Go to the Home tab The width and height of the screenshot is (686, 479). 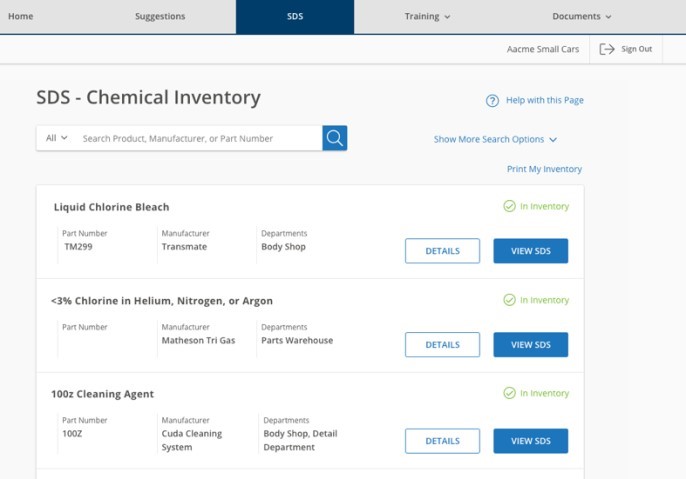point(21,17)
